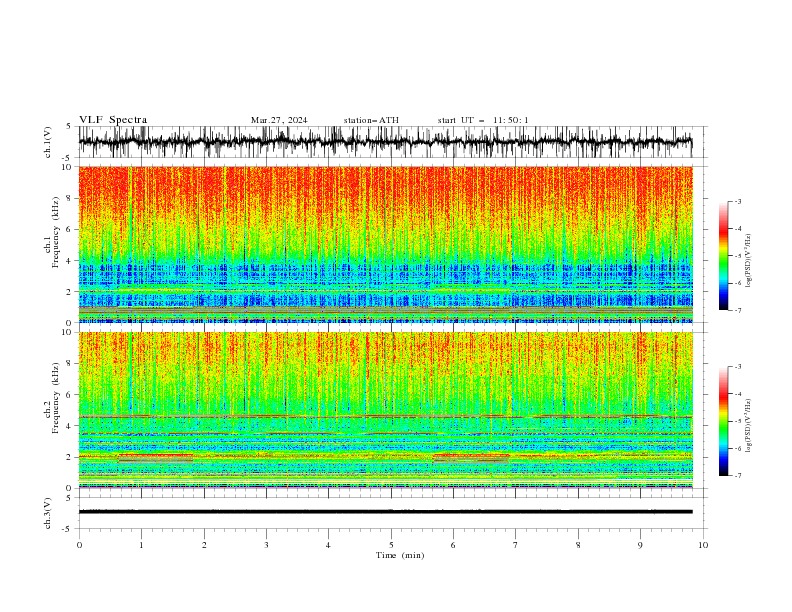Image resolution: width=792 pixels, height=612 pixels.
Task: Click the "9" tick on the time axis
Action: click(x=640, y=545)
